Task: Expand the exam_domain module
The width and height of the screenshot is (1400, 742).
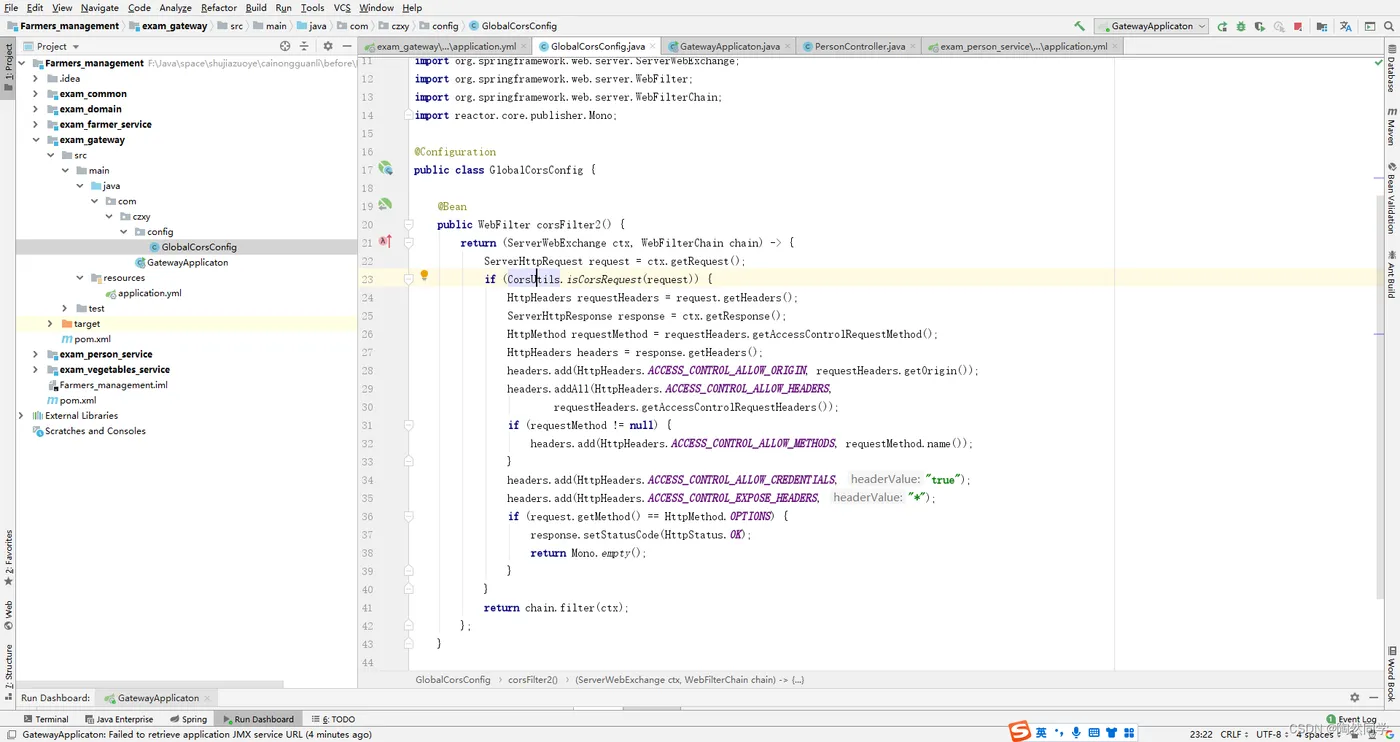Action: click(36, 109)
